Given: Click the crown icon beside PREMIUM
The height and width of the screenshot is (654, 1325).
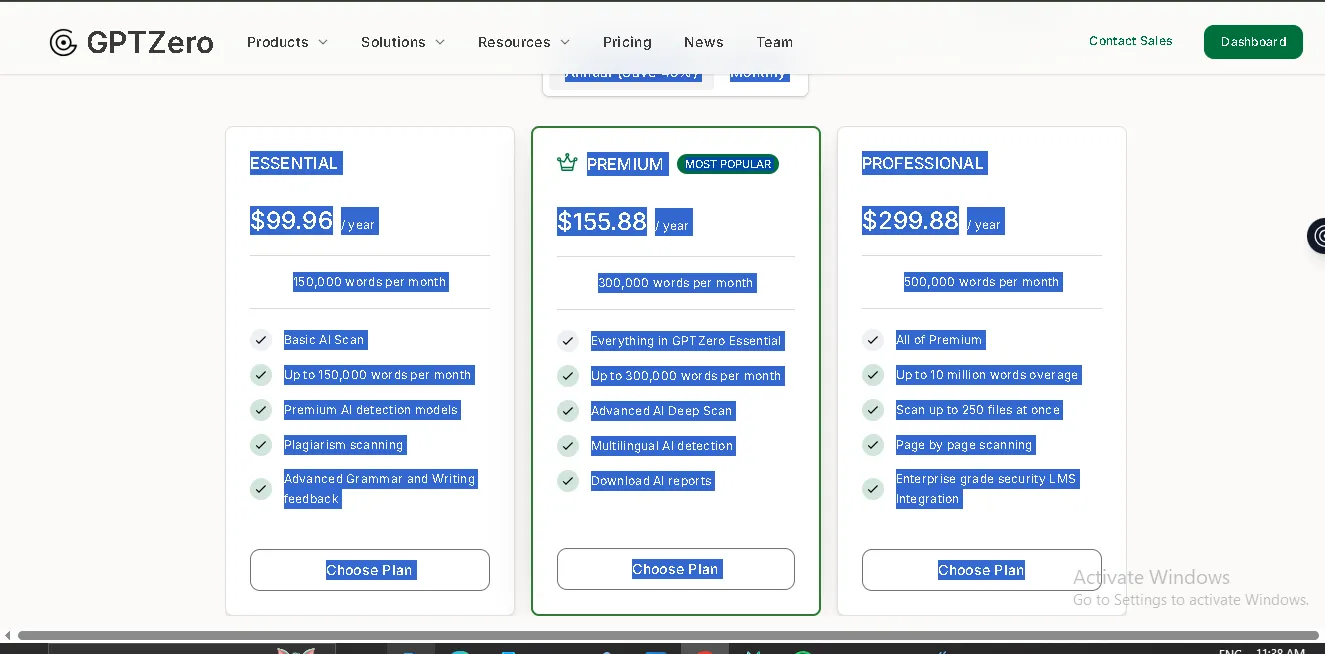Looking at the screenshot, I should click(567, 163).
